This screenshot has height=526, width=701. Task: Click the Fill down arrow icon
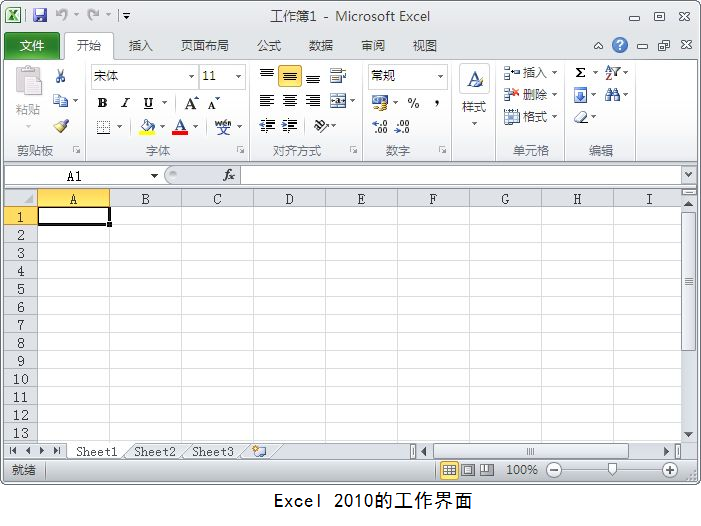[x=580, y=95]
